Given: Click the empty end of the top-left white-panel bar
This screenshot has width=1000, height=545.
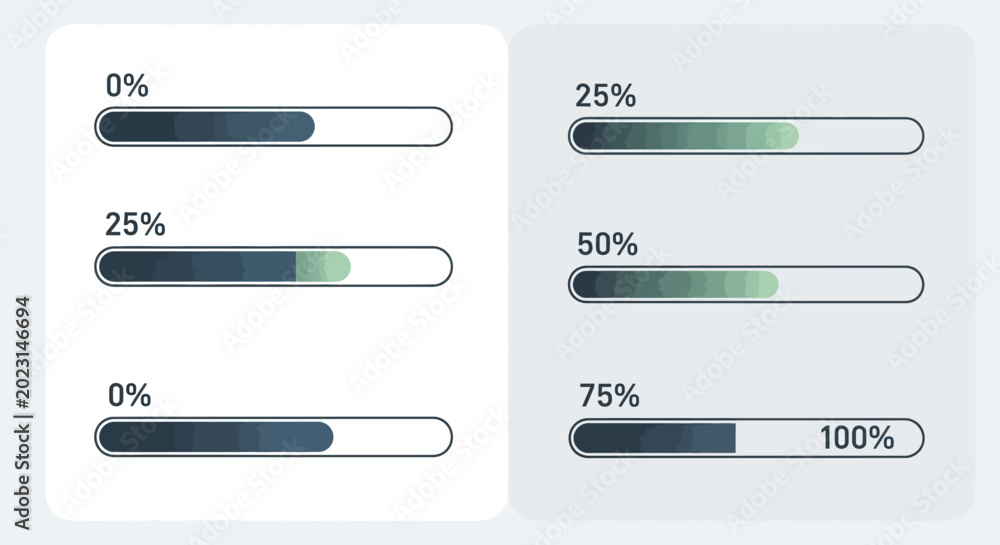Looking at the screenshot, I should coord(381,127).
